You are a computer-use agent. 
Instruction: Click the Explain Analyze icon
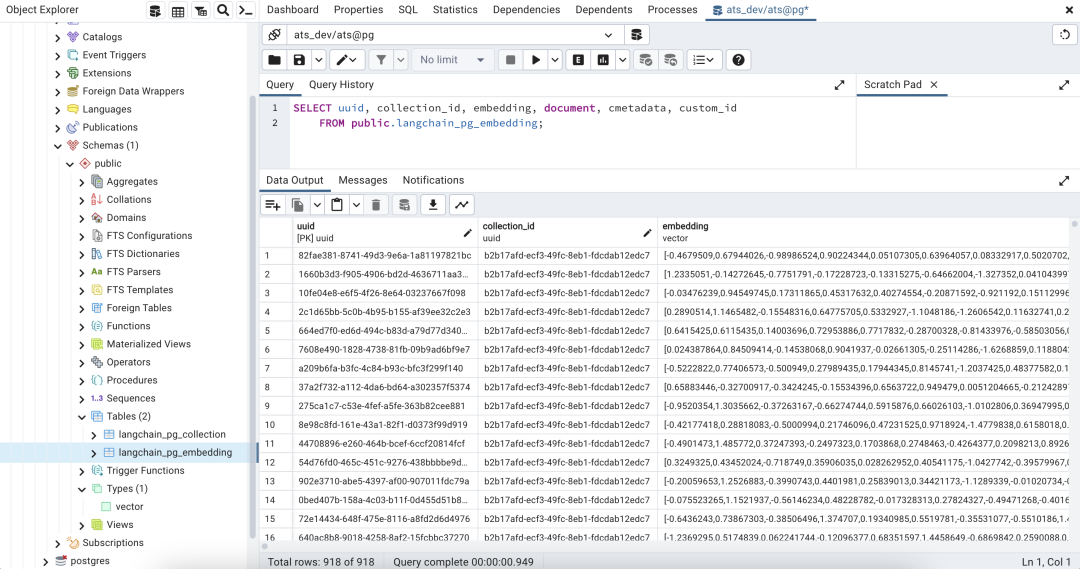pos(603,60)
